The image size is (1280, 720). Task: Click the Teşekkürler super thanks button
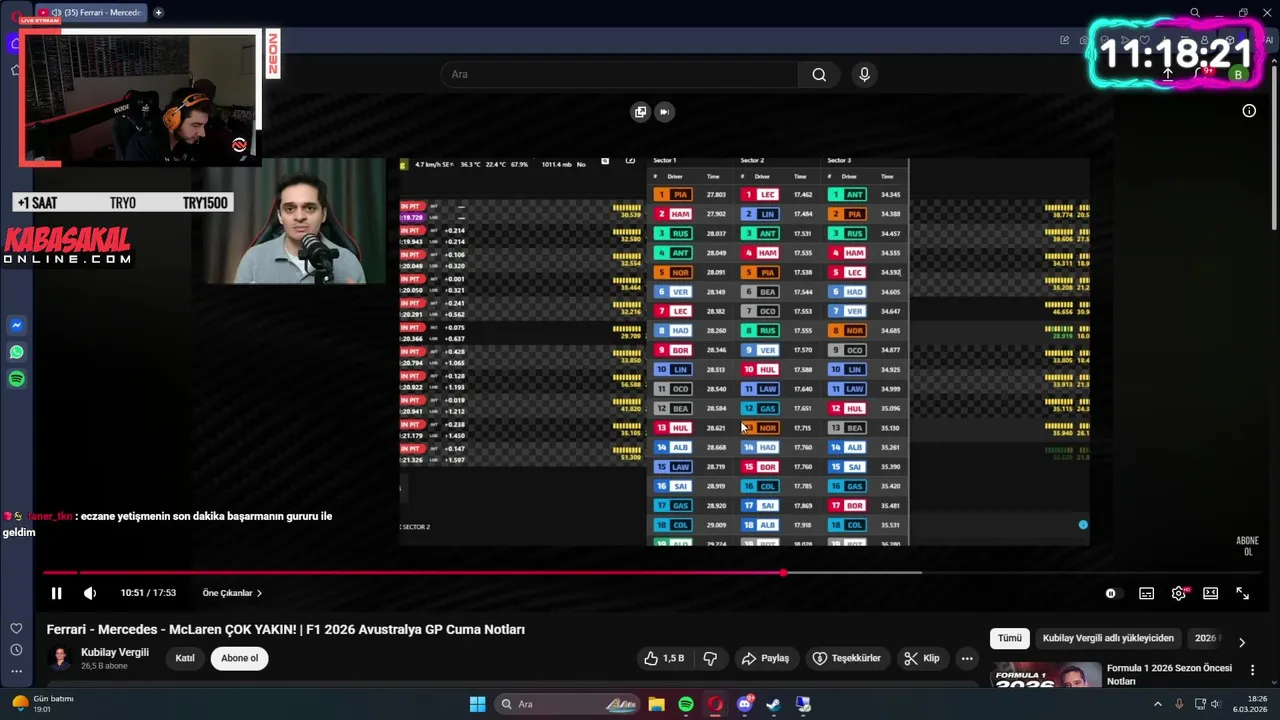(846, 658)
